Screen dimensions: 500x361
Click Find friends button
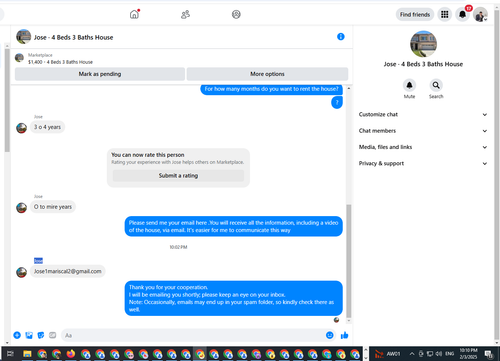coord(415,14)
